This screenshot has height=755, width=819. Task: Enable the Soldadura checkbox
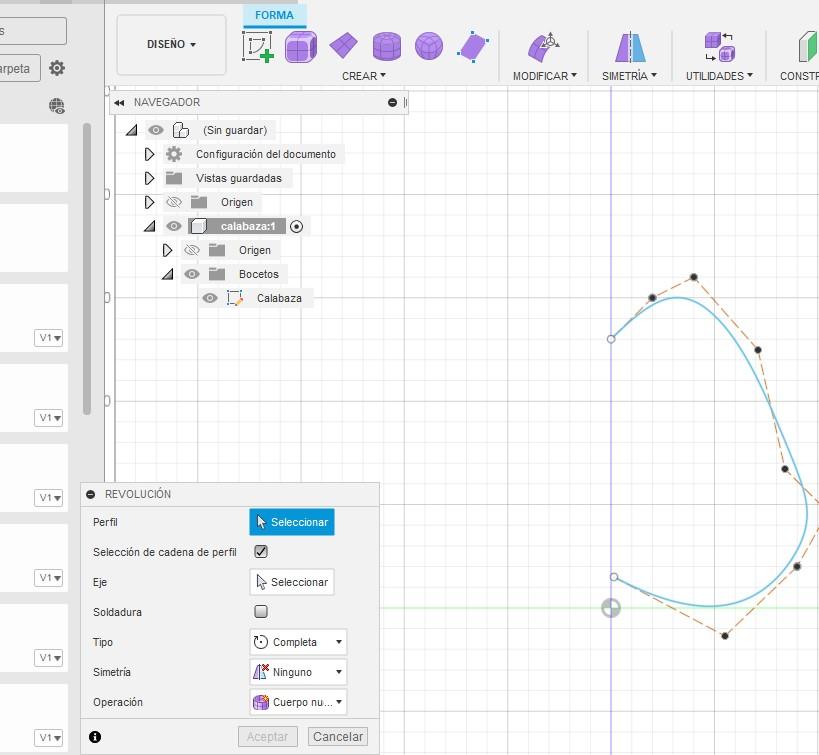(x=261, y=611)
